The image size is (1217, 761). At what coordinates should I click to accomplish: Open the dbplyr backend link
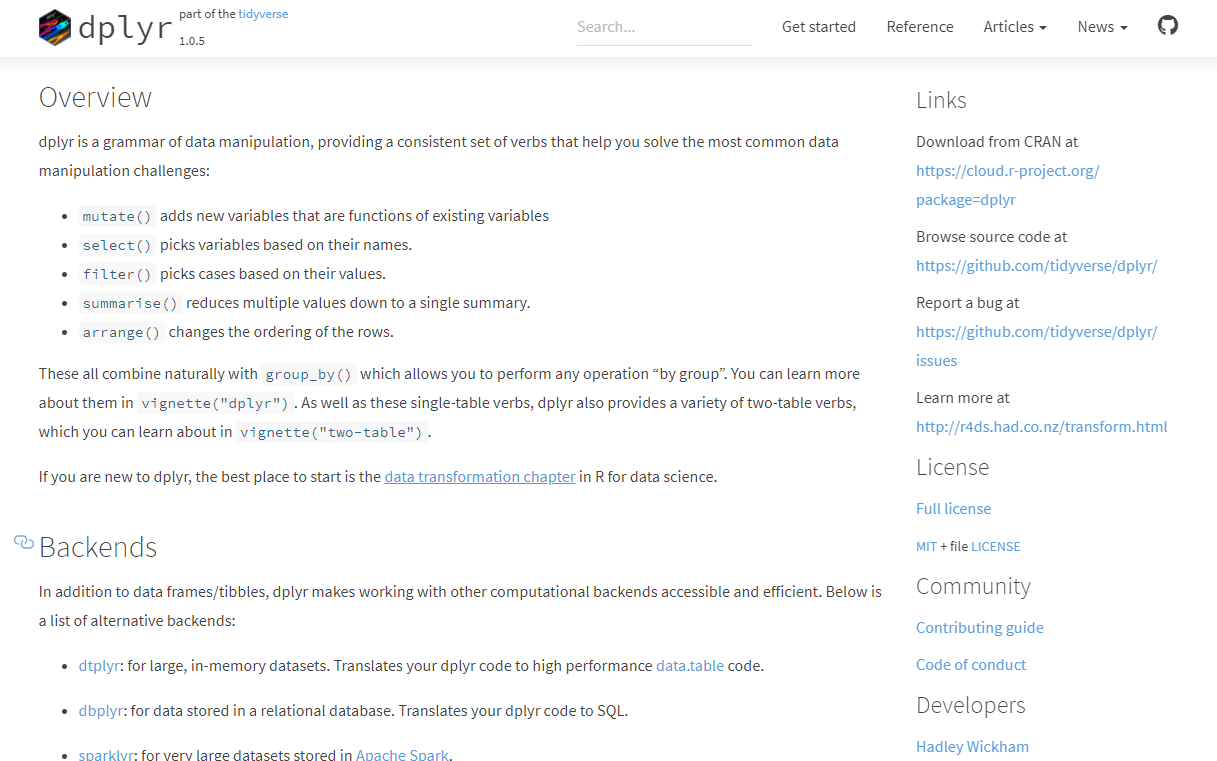click(101, 711)
